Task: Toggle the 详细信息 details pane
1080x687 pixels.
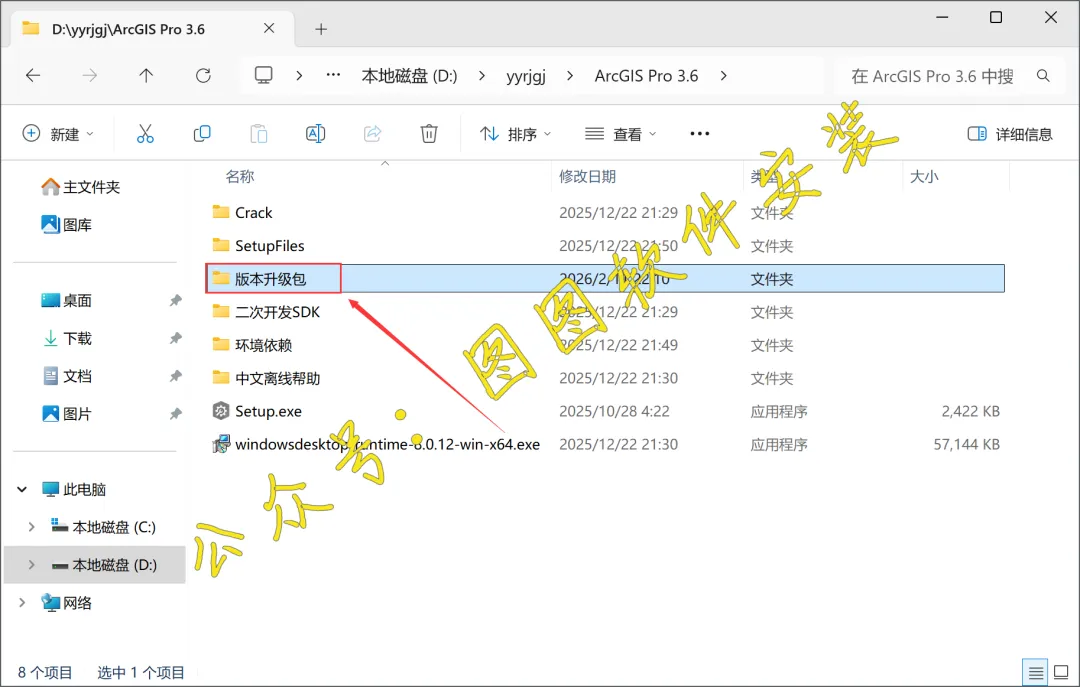Action: point(1010,134)
